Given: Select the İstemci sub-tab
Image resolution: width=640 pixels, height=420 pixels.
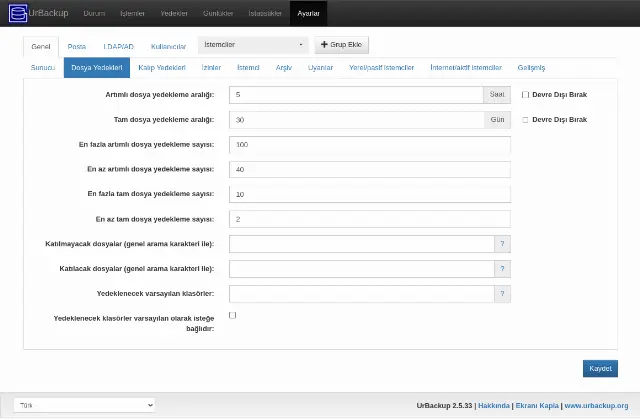Looking at the screenshot, I should pos(248,68).
